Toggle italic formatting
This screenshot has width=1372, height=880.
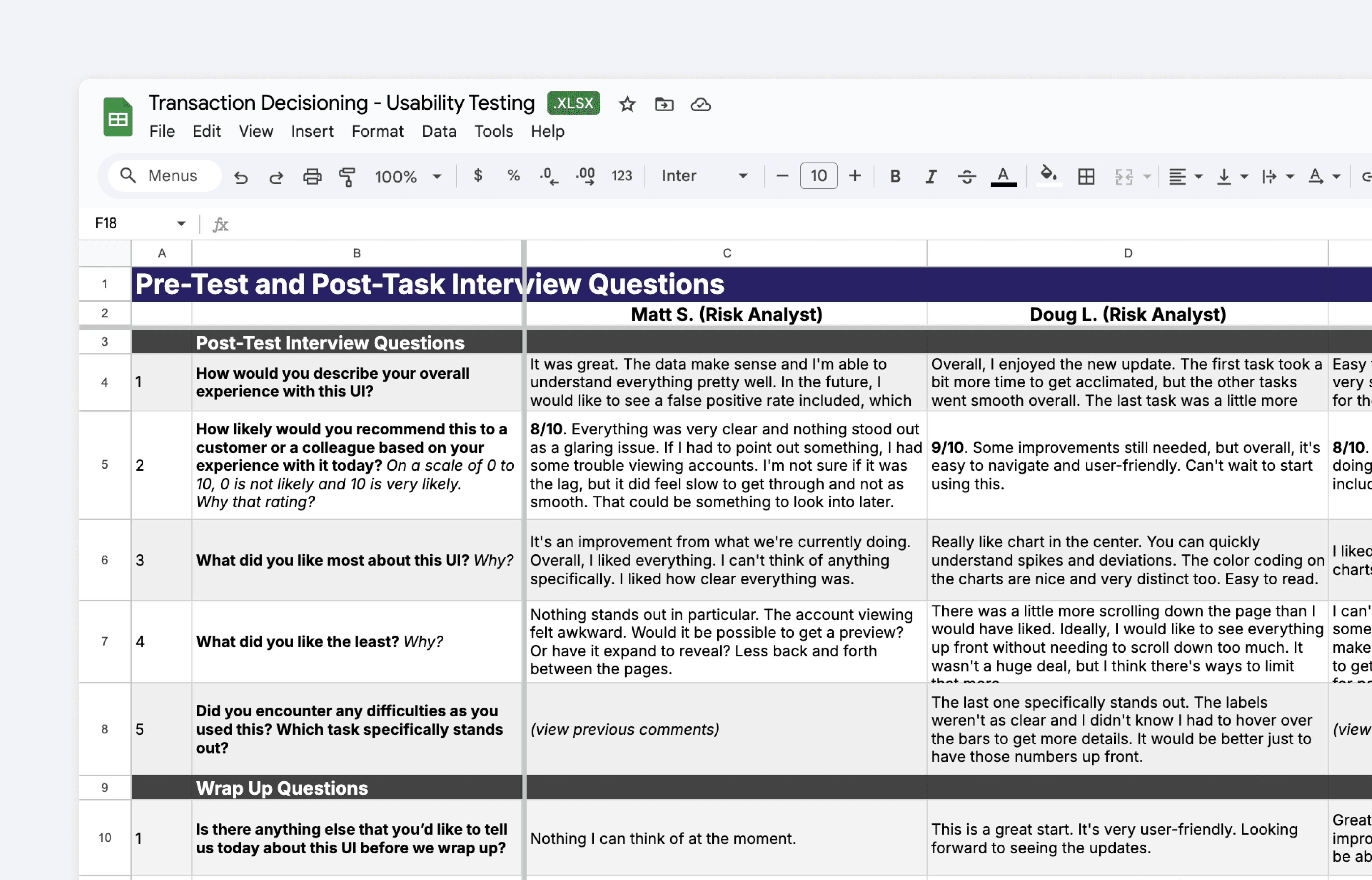(x=931, y=177)
